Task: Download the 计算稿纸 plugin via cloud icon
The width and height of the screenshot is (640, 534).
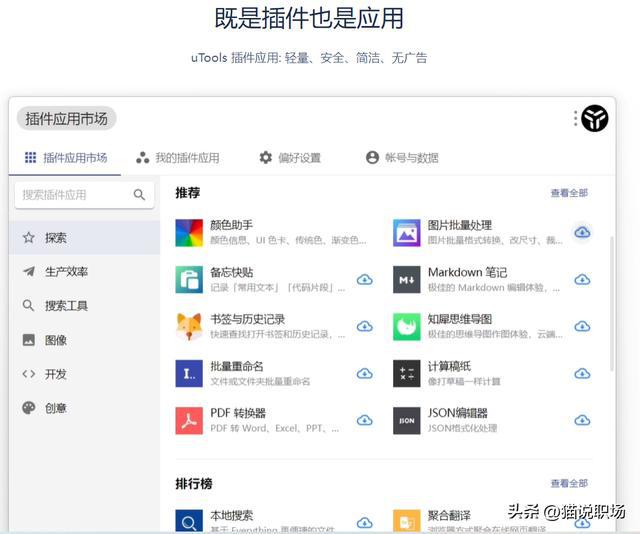Action: tap(582, 373)
